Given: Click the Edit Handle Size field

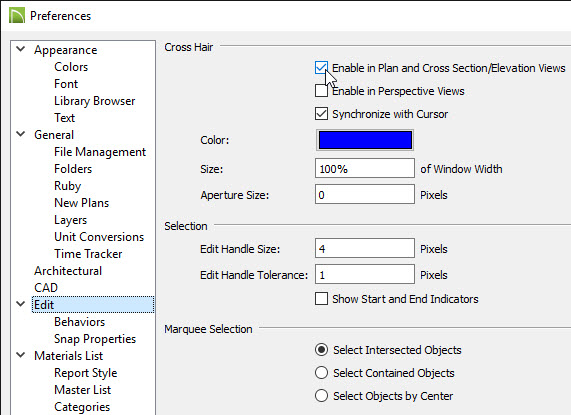Looking at the screenshot, I should tap(365, 248).
